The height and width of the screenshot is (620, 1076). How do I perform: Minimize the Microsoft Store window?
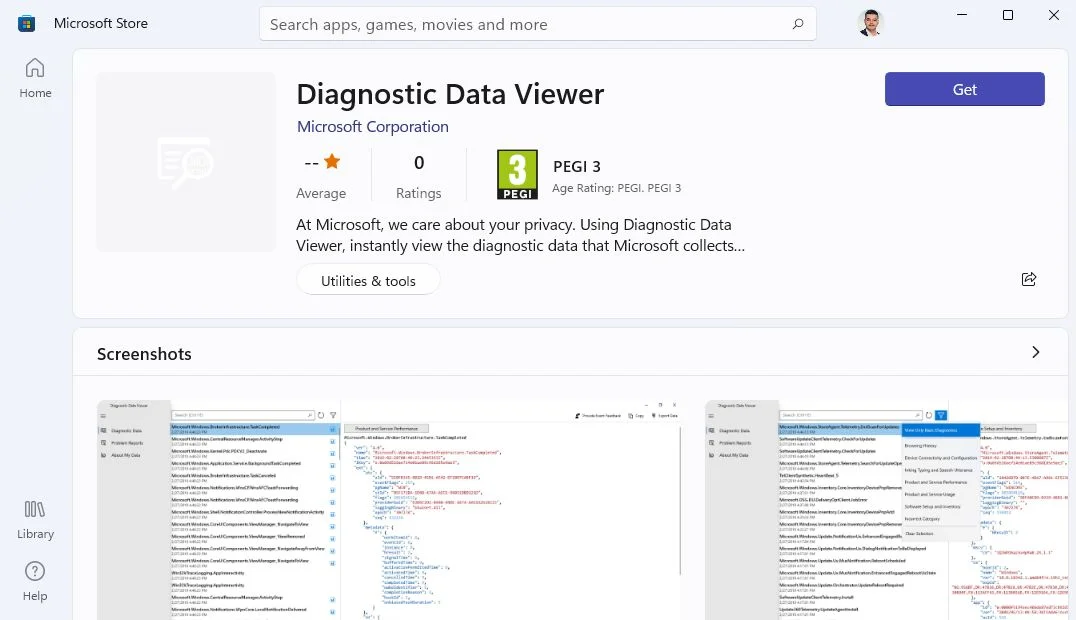[x=962, y=14]
